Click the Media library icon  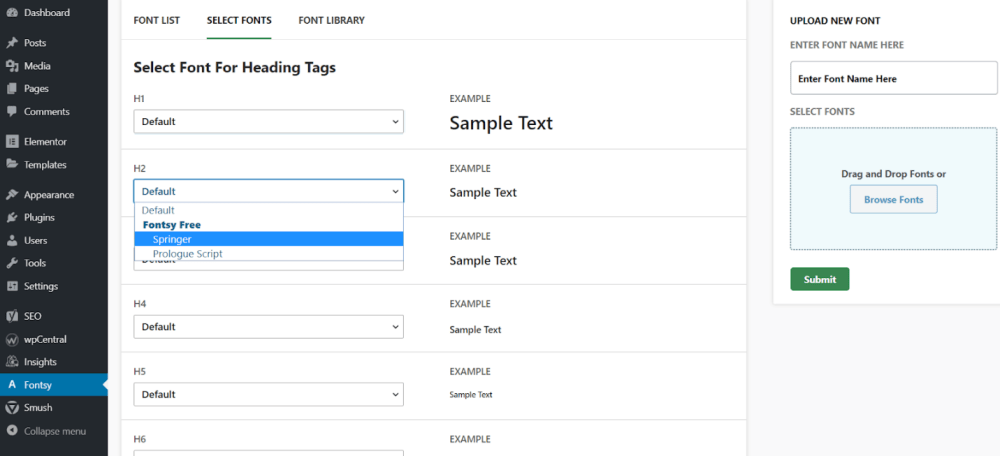point(12,66)
